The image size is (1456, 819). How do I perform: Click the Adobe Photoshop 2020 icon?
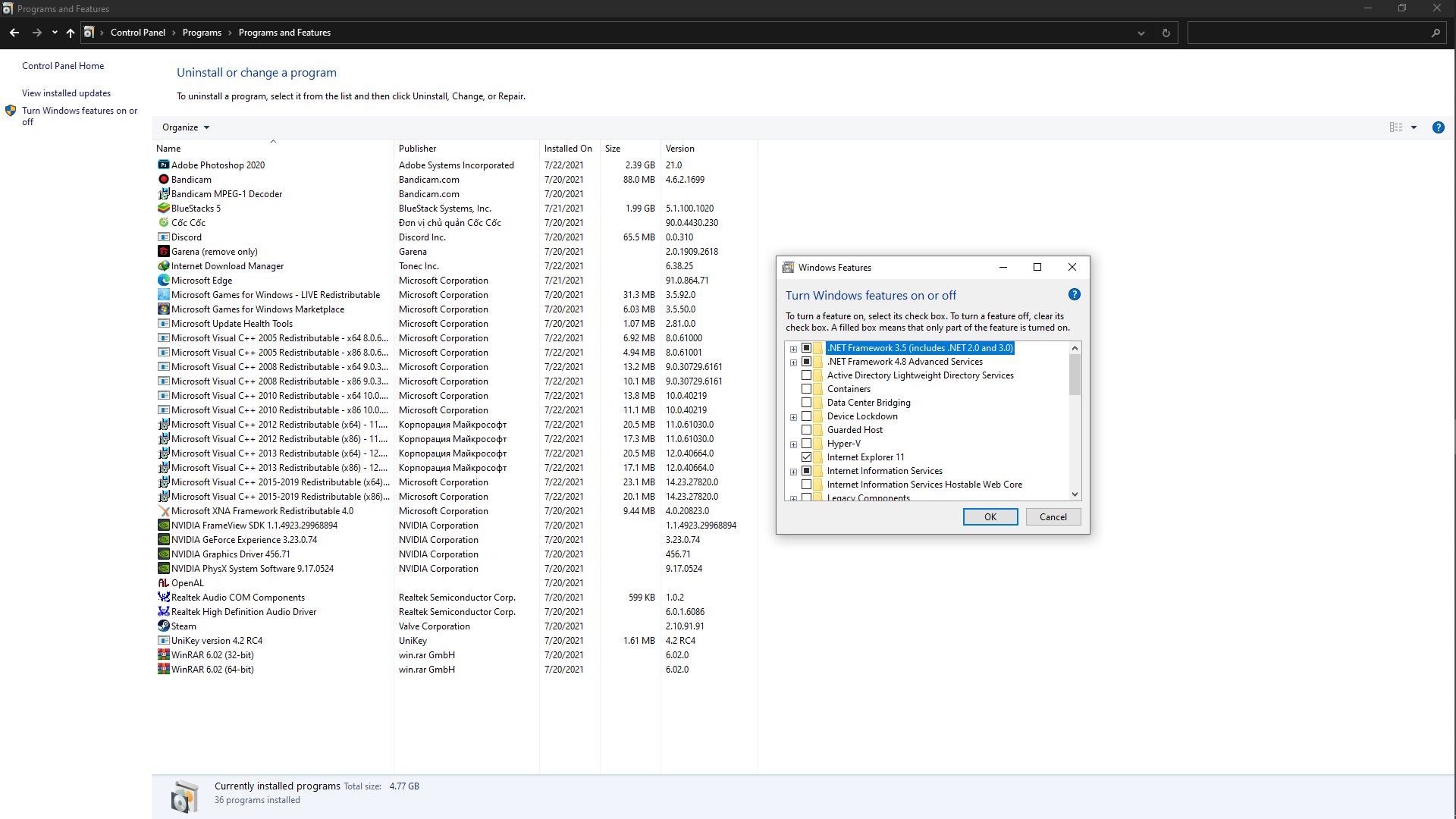[x=162, y=165]
